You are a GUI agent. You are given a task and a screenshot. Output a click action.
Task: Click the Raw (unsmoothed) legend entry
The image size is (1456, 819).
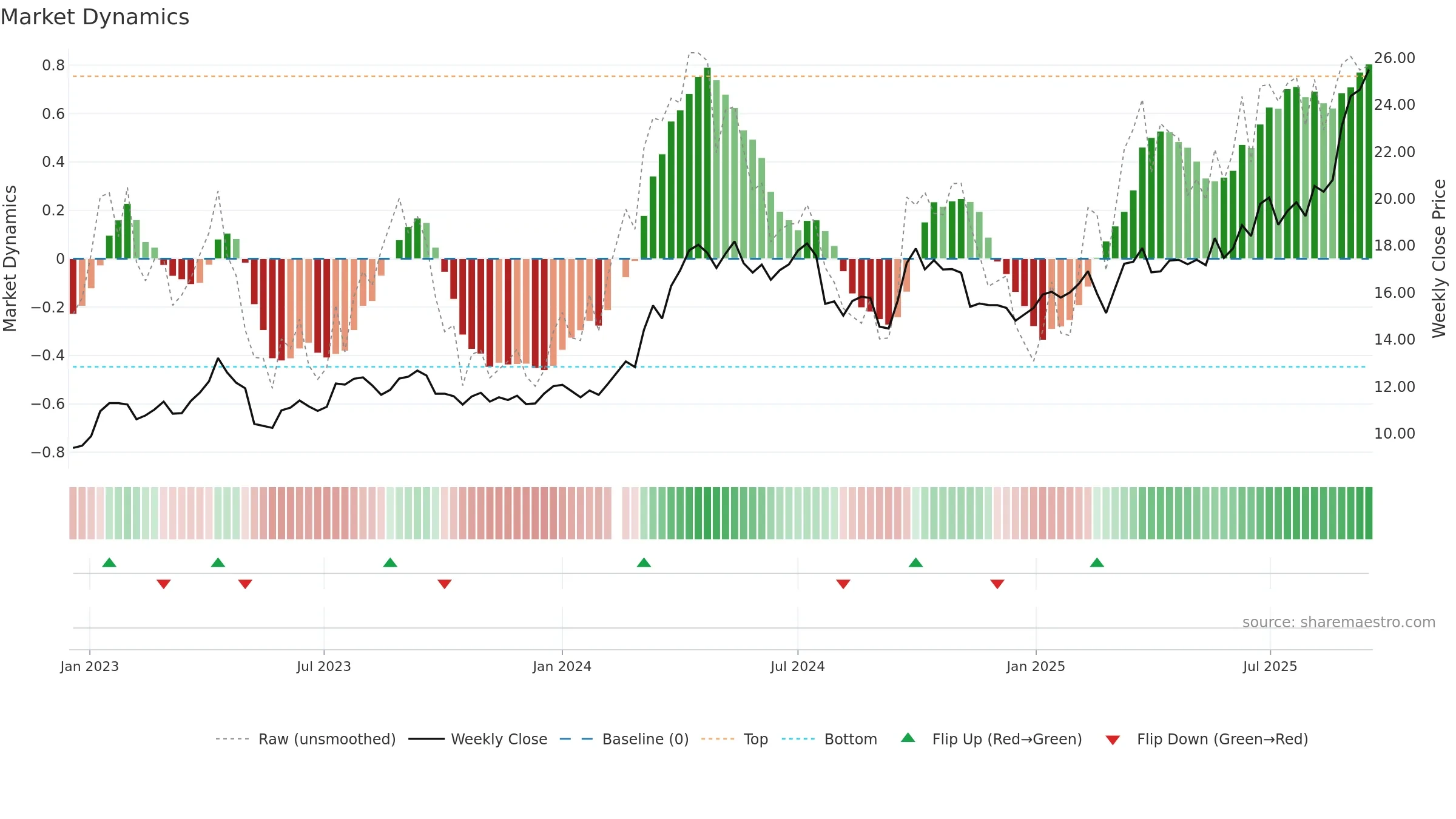click(305, 739)
